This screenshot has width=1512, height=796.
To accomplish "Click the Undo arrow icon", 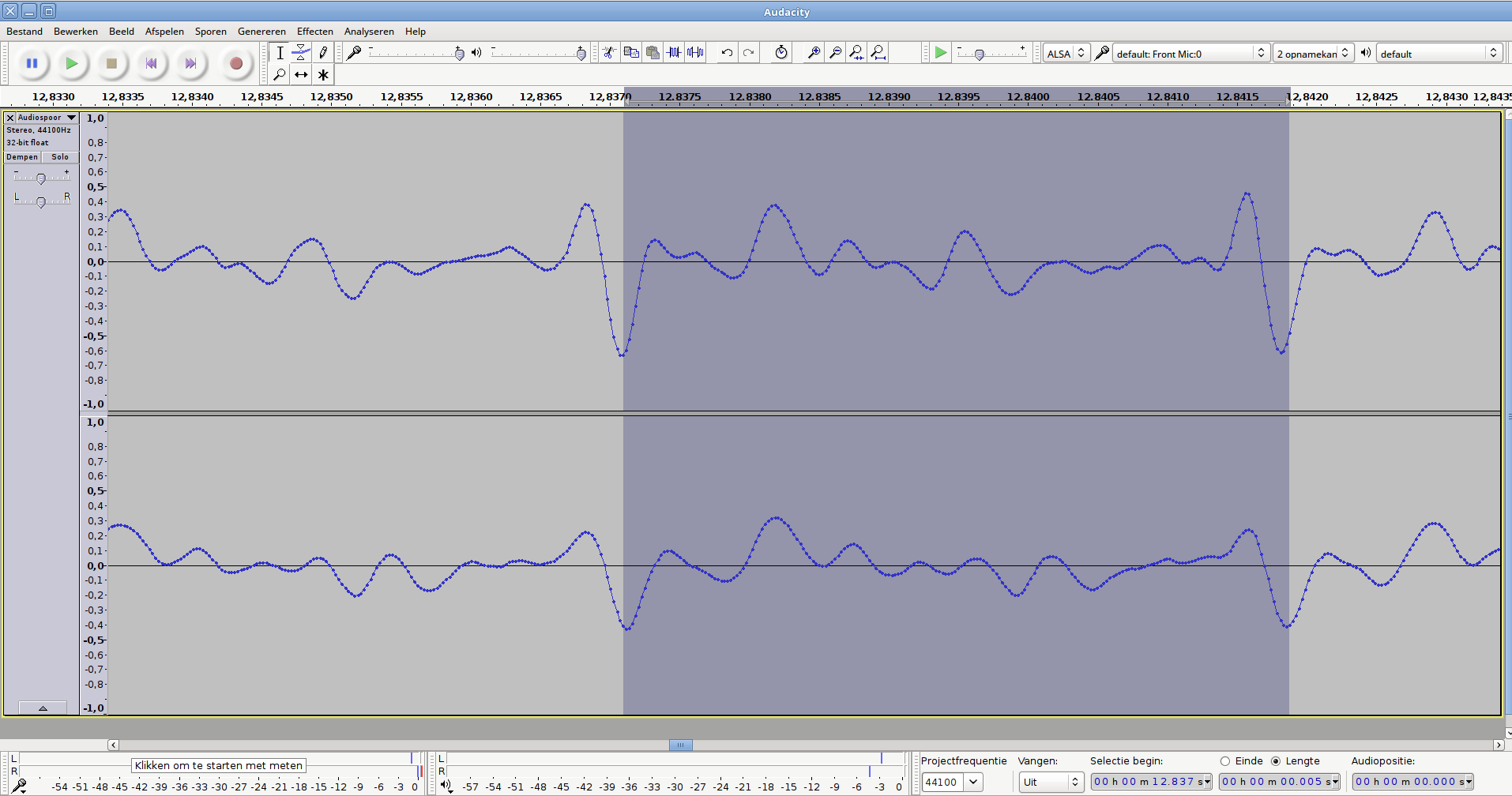I will pyautogui.click(x=727, y=53).
